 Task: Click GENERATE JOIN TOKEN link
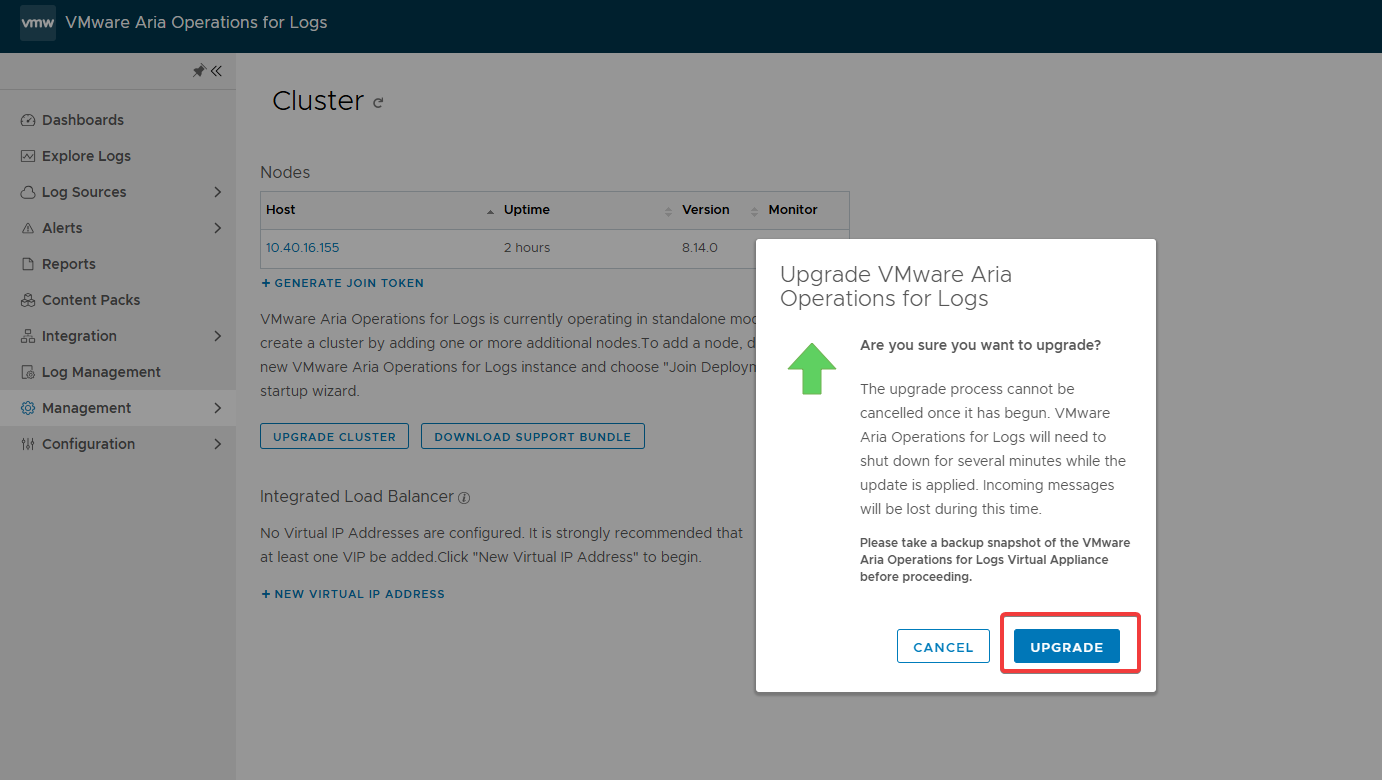pyautogui.click(x=343, y=283)
